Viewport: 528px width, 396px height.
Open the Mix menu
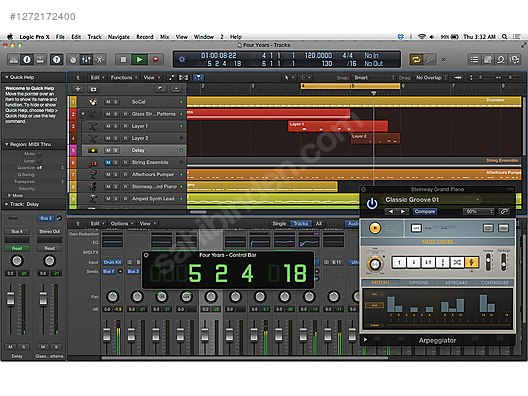coord(164,37)
